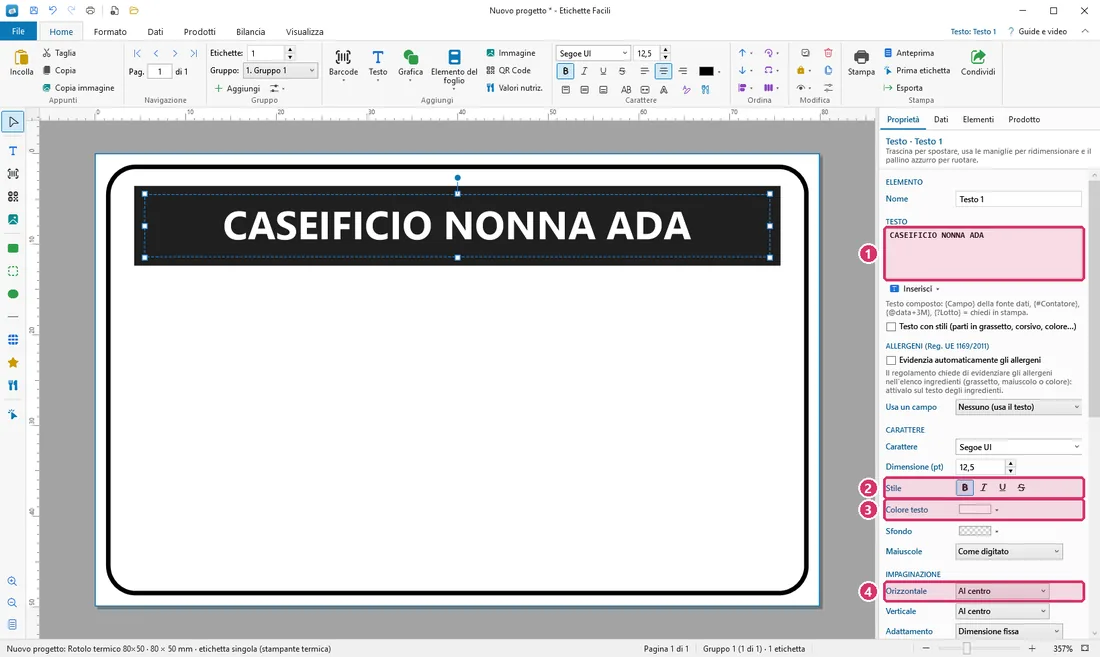Go to the first page arrow in Navigazione
Viewport: 1100px width, 657px height.
(x=137, y=53)
